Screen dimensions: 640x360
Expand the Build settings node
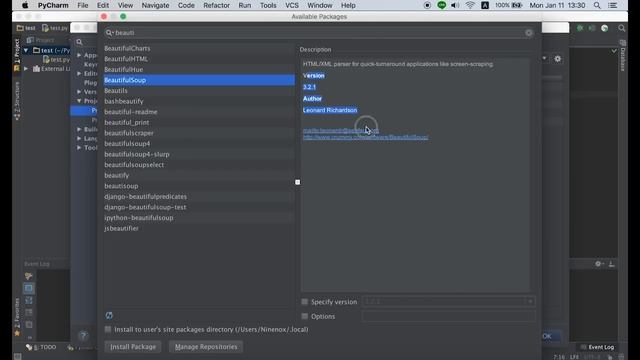pos(79,129)
